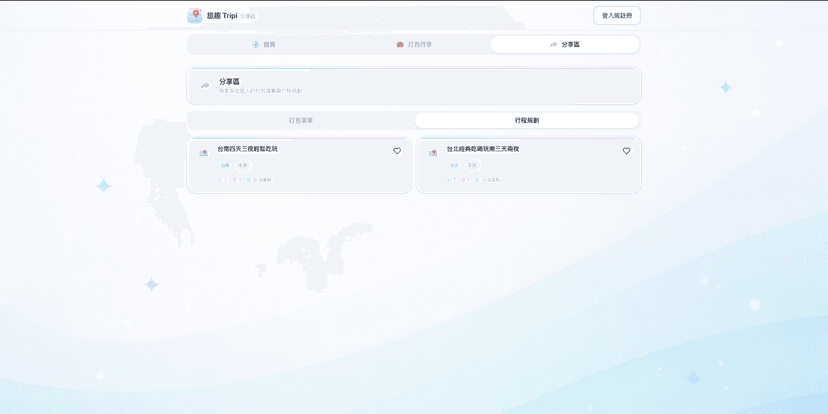Click the 台南 location tag
Viewport: 828px width, 414px height.
coord(225,166)
